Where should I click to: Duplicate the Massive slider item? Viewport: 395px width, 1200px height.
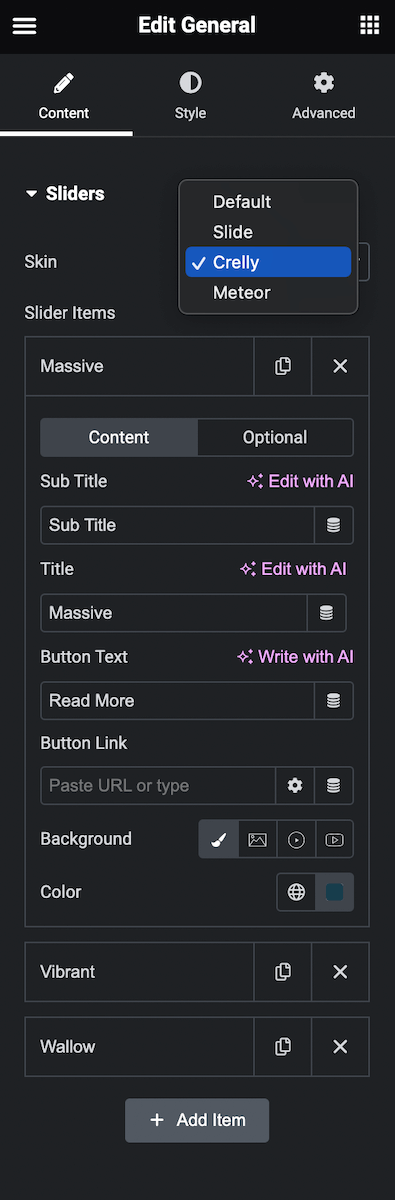point(283,366)
